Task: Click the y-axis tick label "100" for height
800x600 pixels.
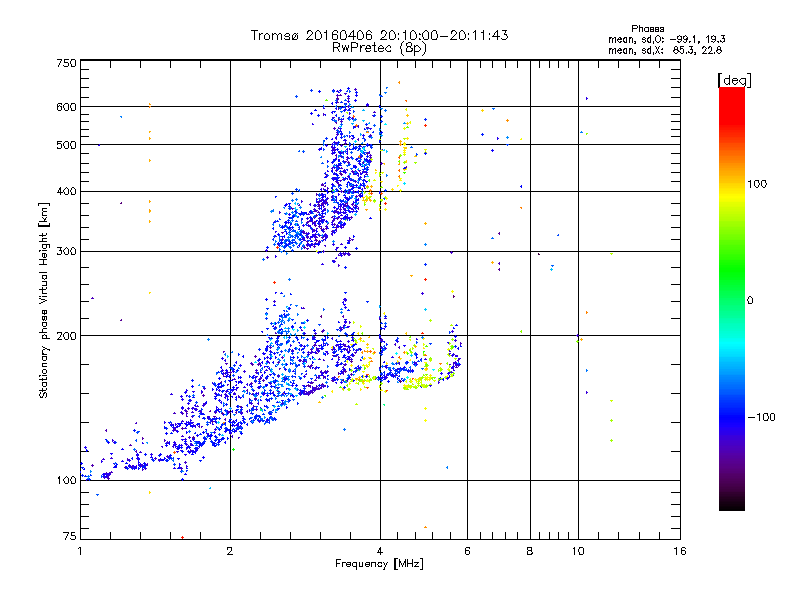Action: (x=66, y=481)
